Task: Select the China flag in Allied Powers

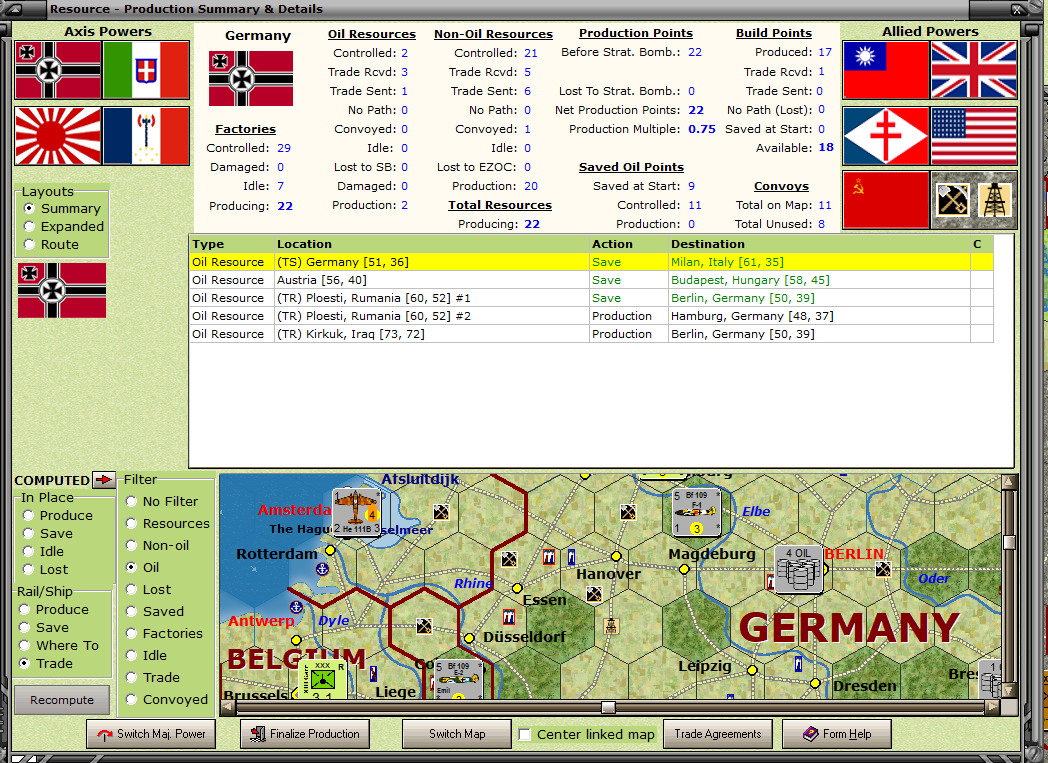Action: pos(886,70)
